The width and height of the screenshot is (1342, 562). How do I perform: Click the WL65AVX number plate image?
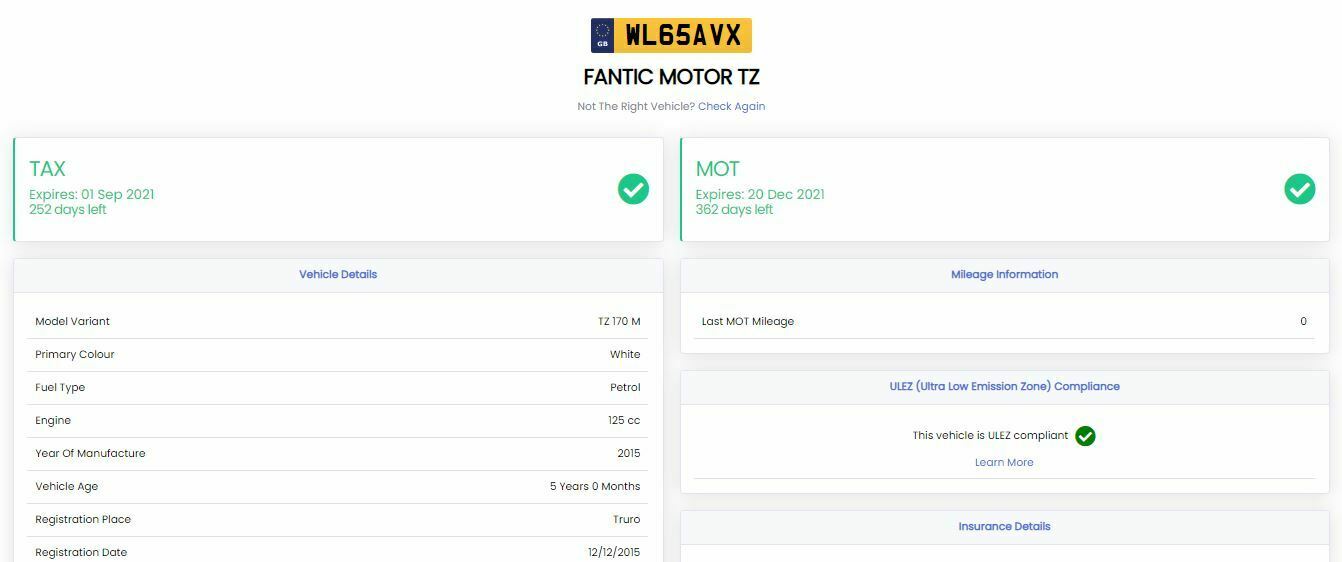click(x=671, y=35)
